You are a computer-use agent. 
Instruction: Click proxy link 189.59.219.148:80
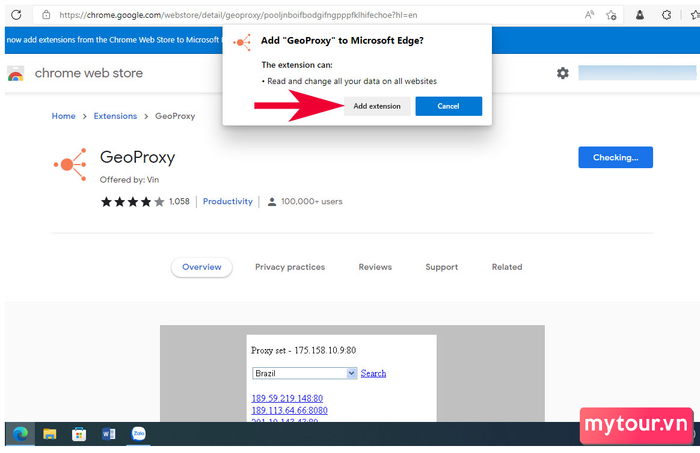click(x=287, y=398)
